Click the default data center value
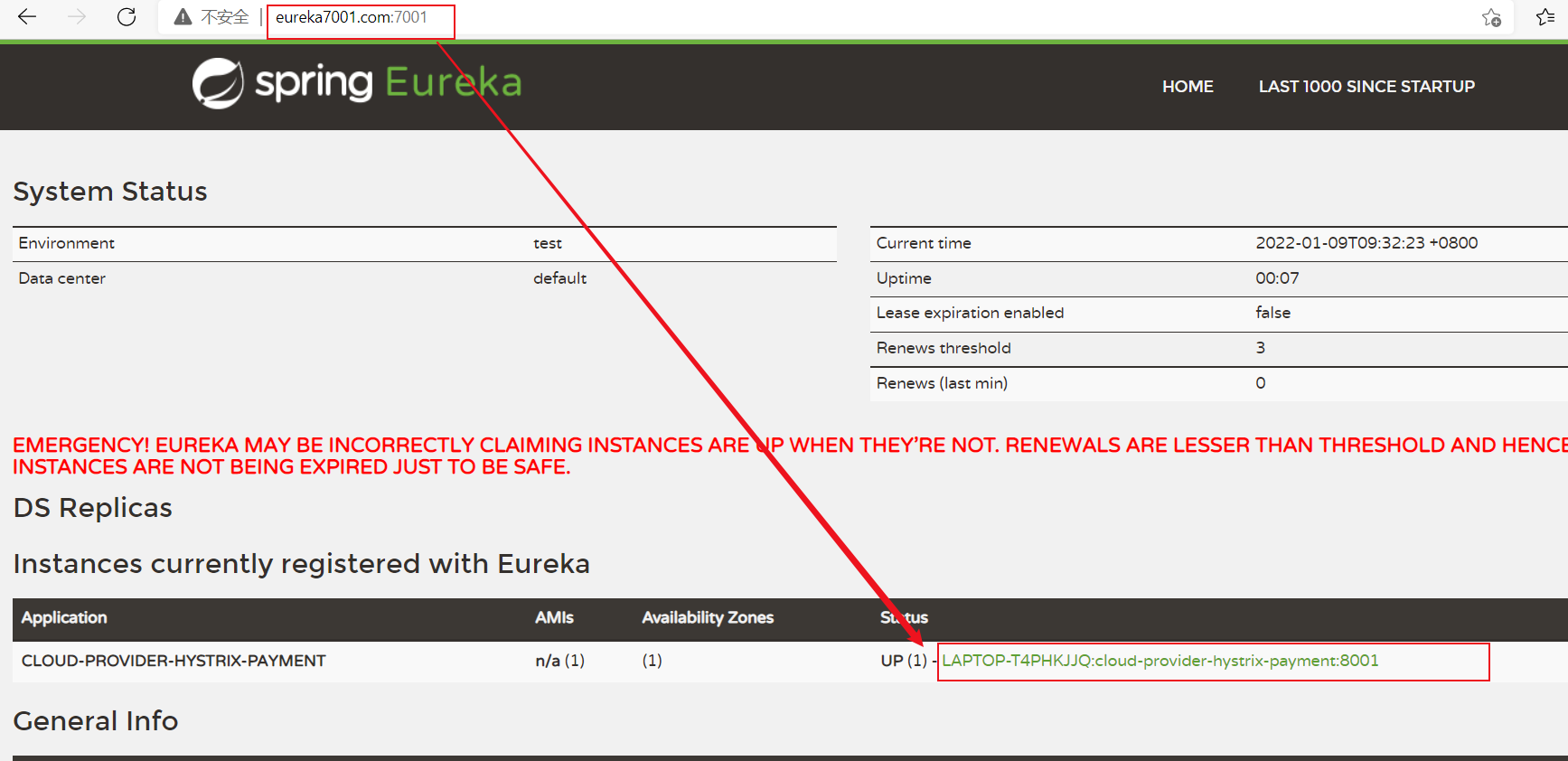Viewport: 1568px width, 761px height. click(559, 278)
